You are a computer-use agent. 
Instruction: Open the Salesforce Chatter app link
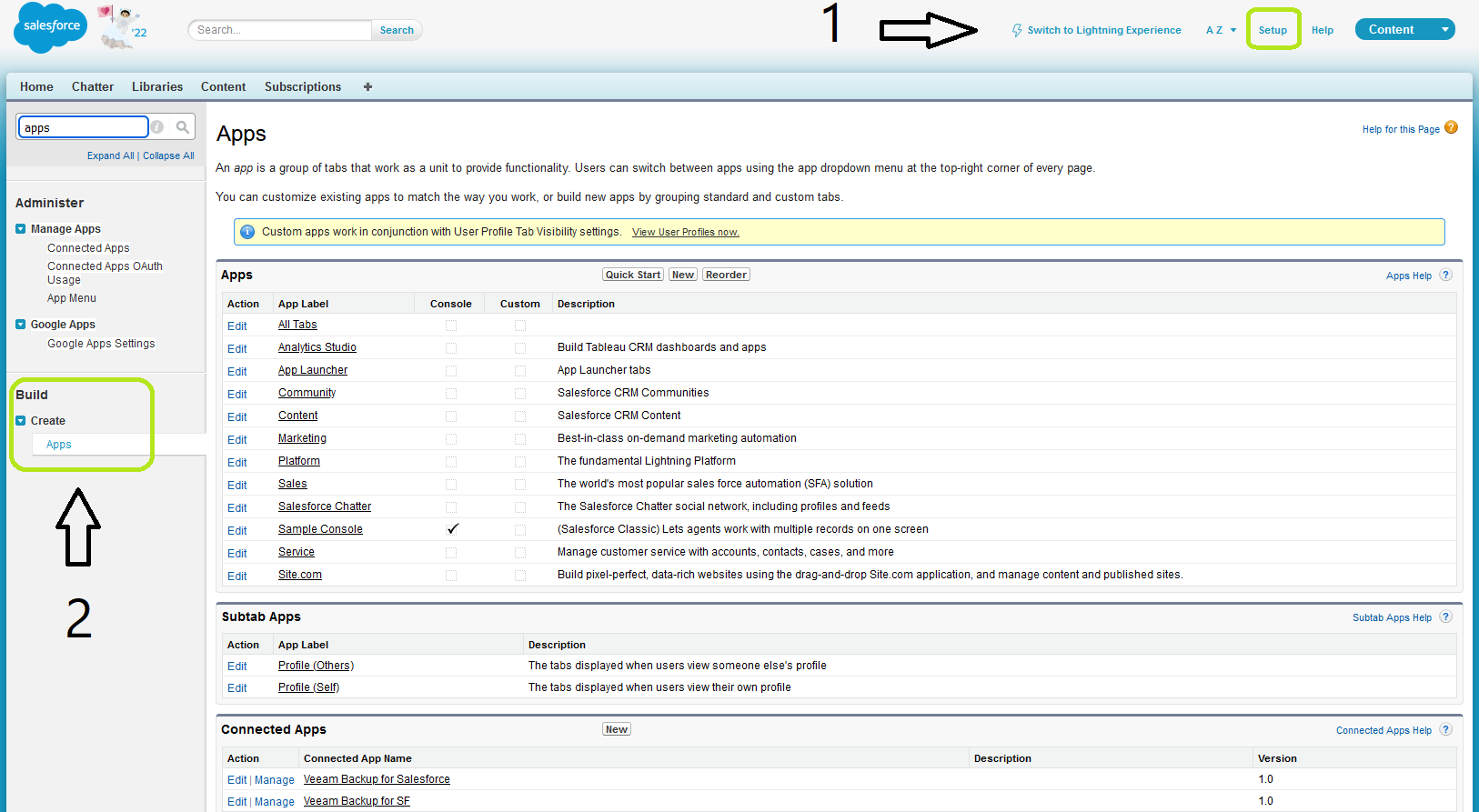pyautogui.click(x=325, y=506)
